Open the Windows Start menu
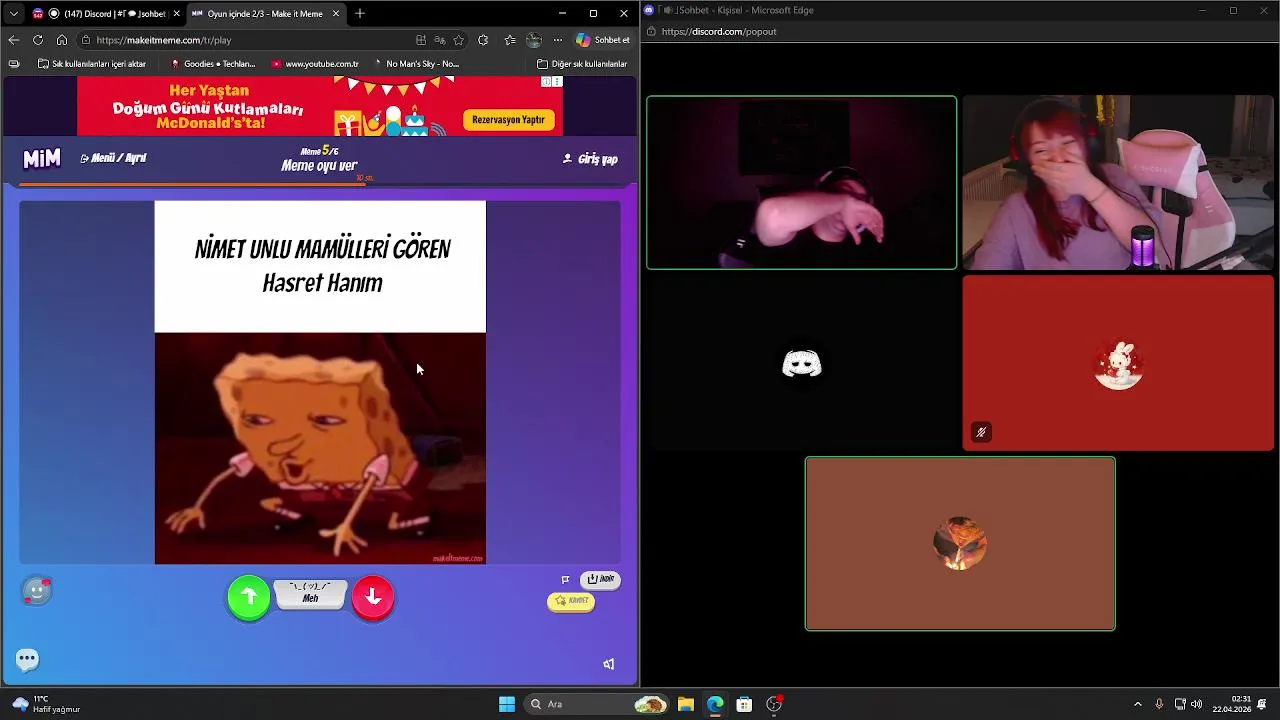Screen dimensions: 1280x720 click(507, 704)
